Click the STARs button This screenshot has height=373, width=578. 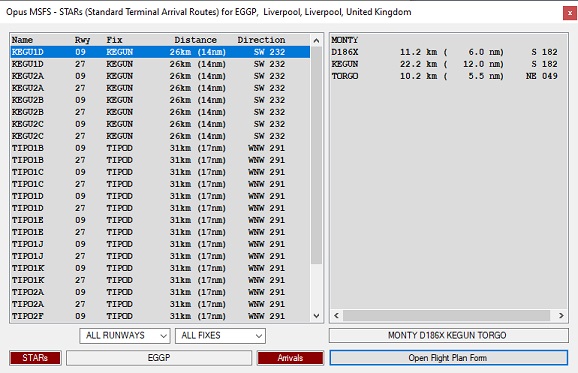[x=35, y=358]
